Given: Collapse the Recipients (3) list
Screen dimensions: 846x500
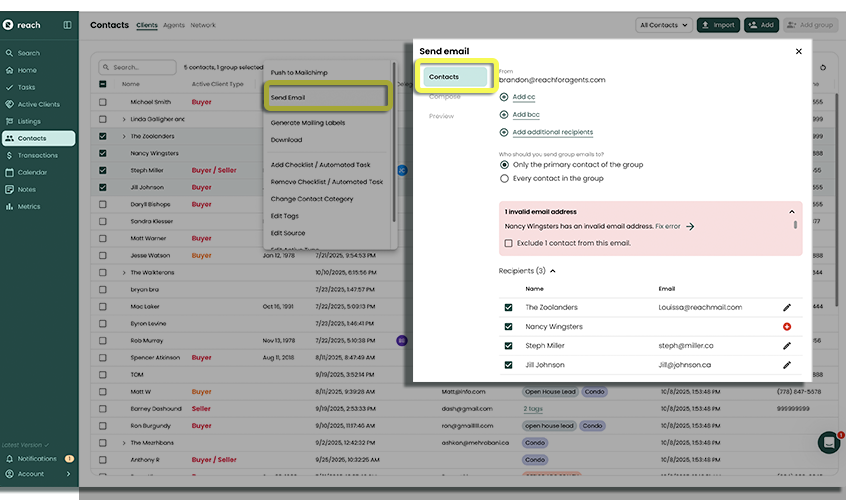Looking at the screenshot, I should coord(552,271).
